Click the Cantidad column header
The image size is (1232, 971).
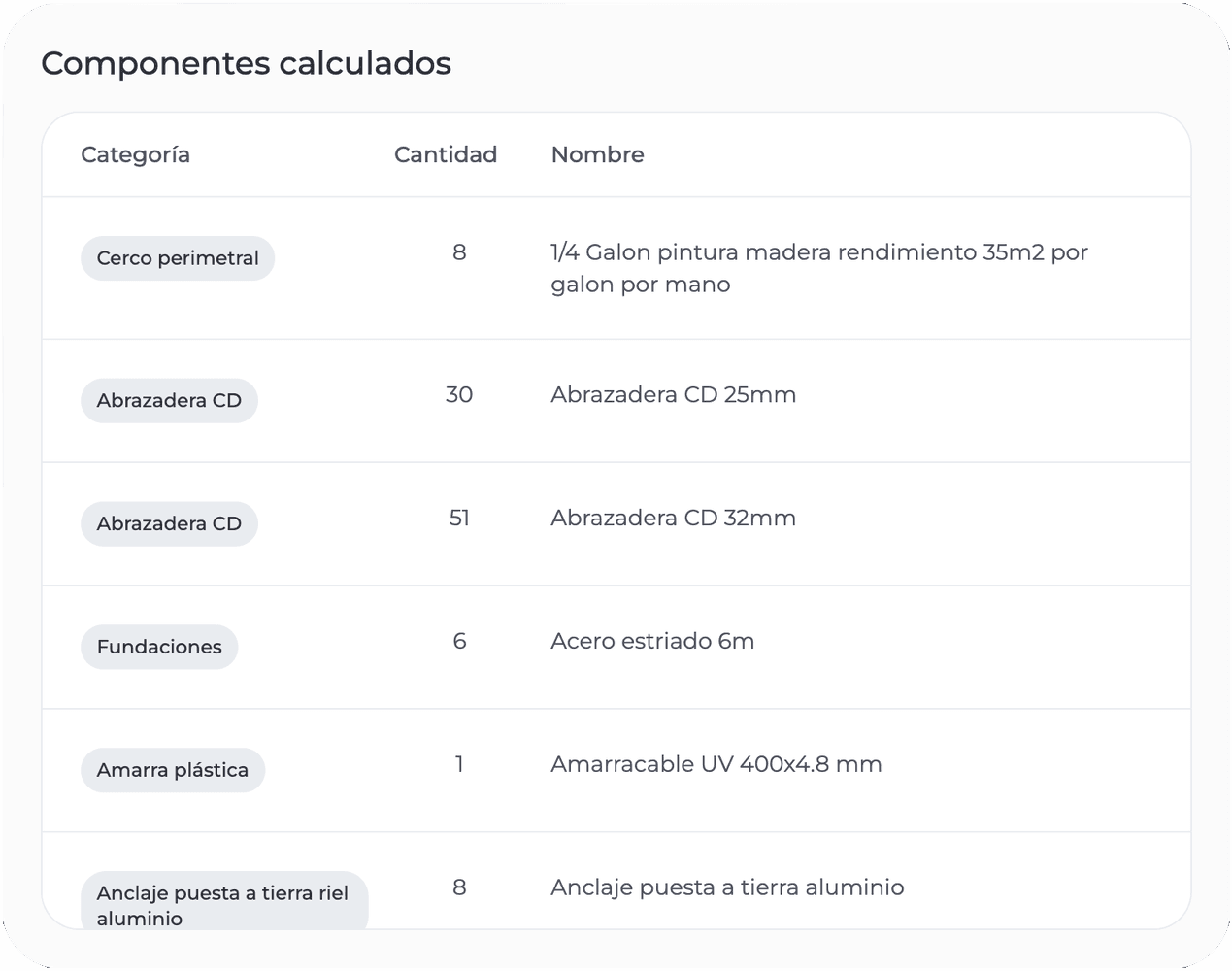point(446,154)
